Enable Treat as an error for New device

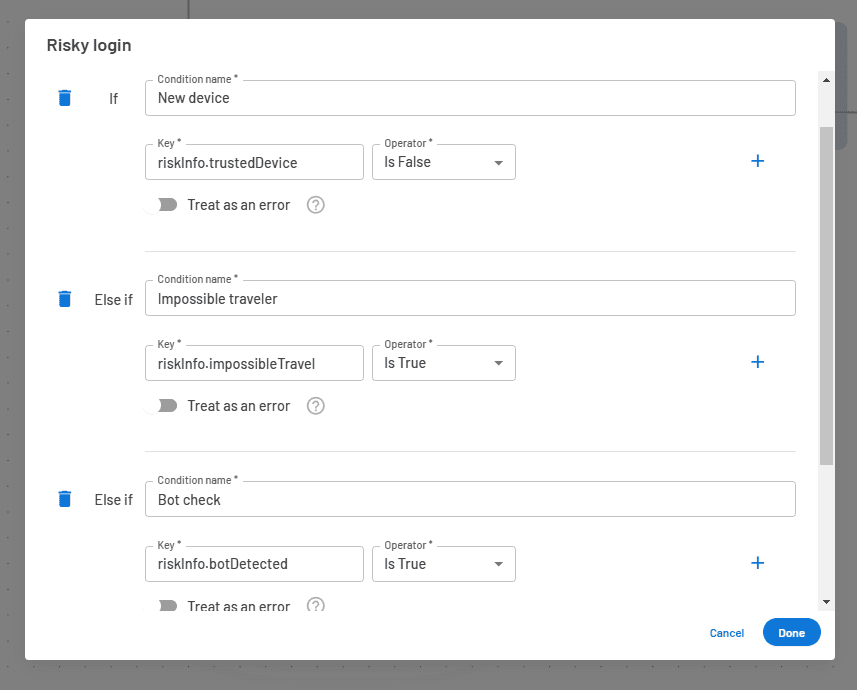coord(163,205)
